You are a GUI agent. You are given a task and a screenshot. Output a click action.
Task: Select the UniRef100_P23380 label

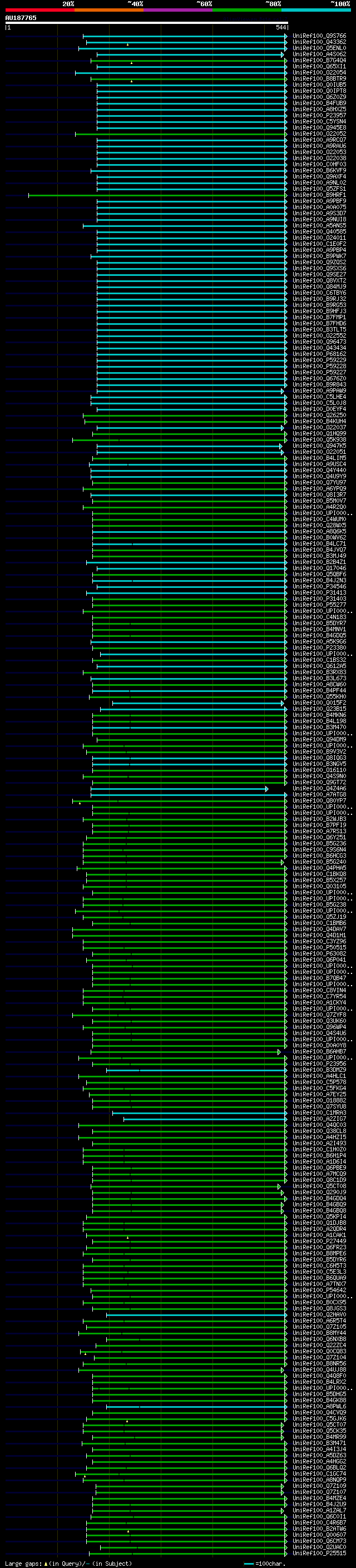point(319,647)
